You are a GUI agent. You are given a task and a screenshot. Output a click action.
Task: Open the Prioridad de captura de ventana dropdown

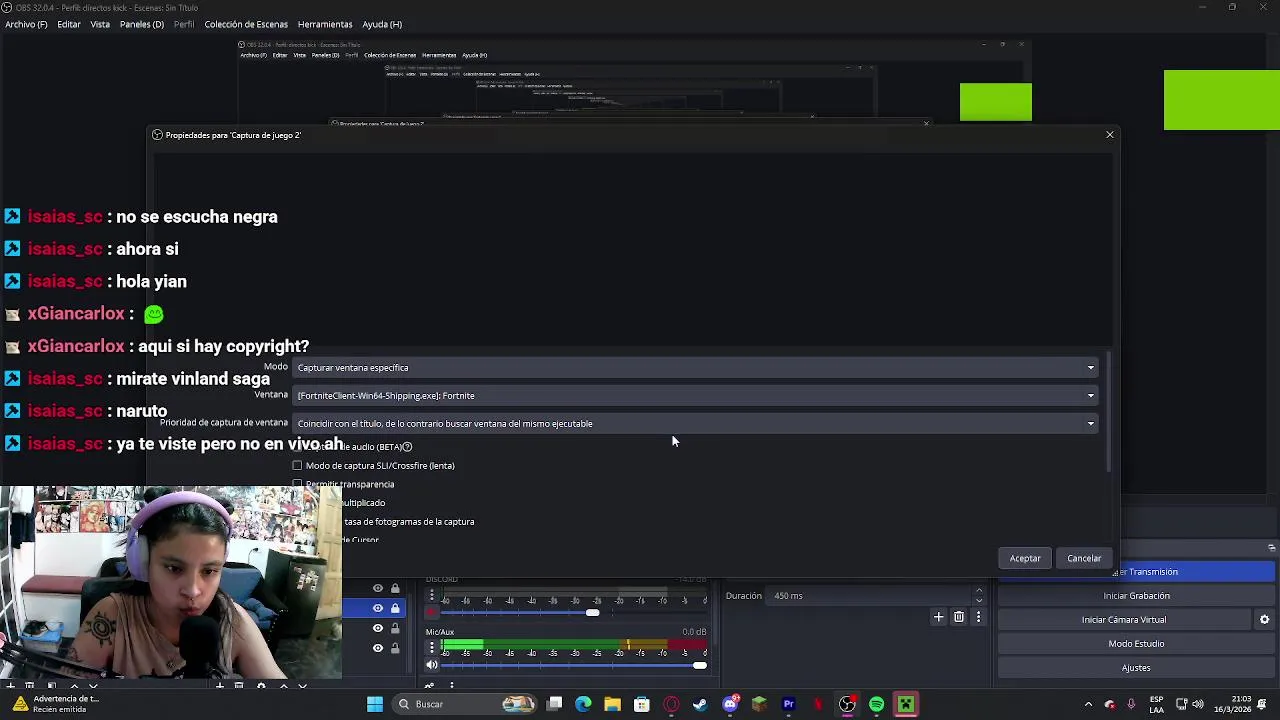pos(696,424)
